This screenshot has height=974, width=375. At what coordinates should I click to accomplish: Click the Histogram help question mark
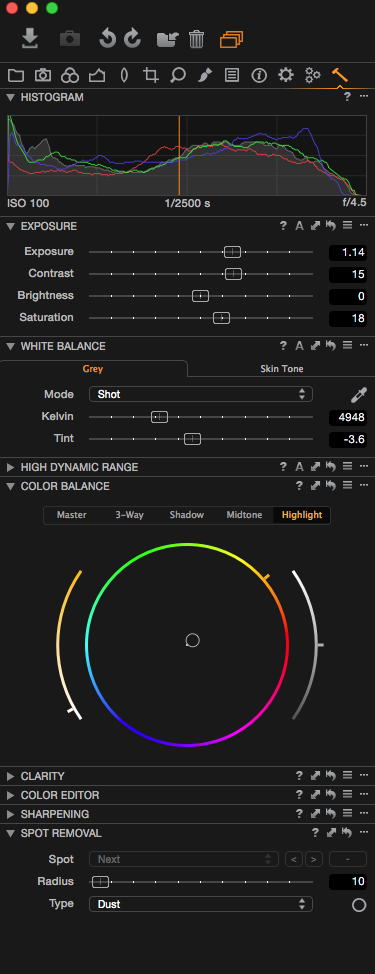pyautogui.click(x=348, y=97)
